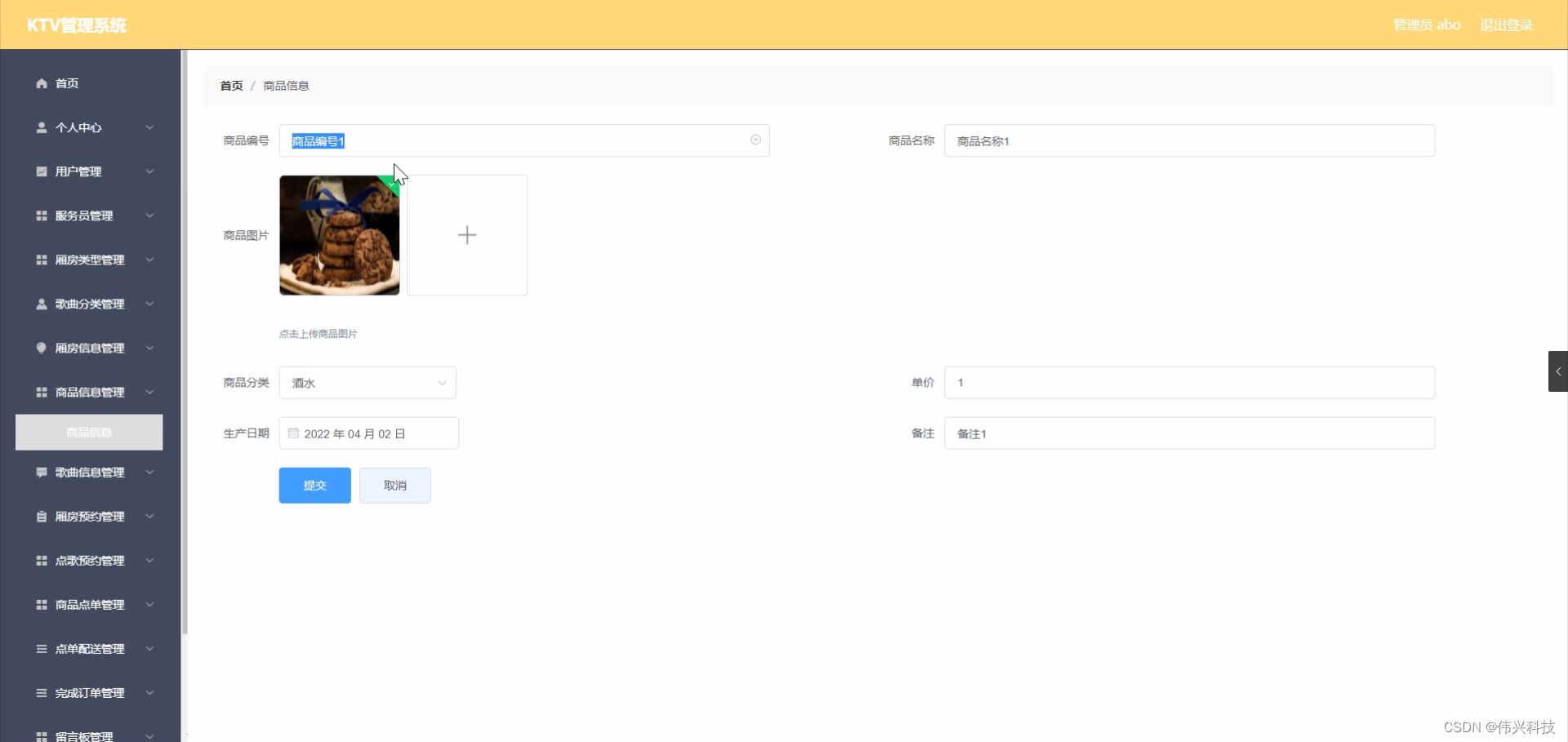
Task: Click the 服务员管理 grid icon
Action: (x=40, y=215)
